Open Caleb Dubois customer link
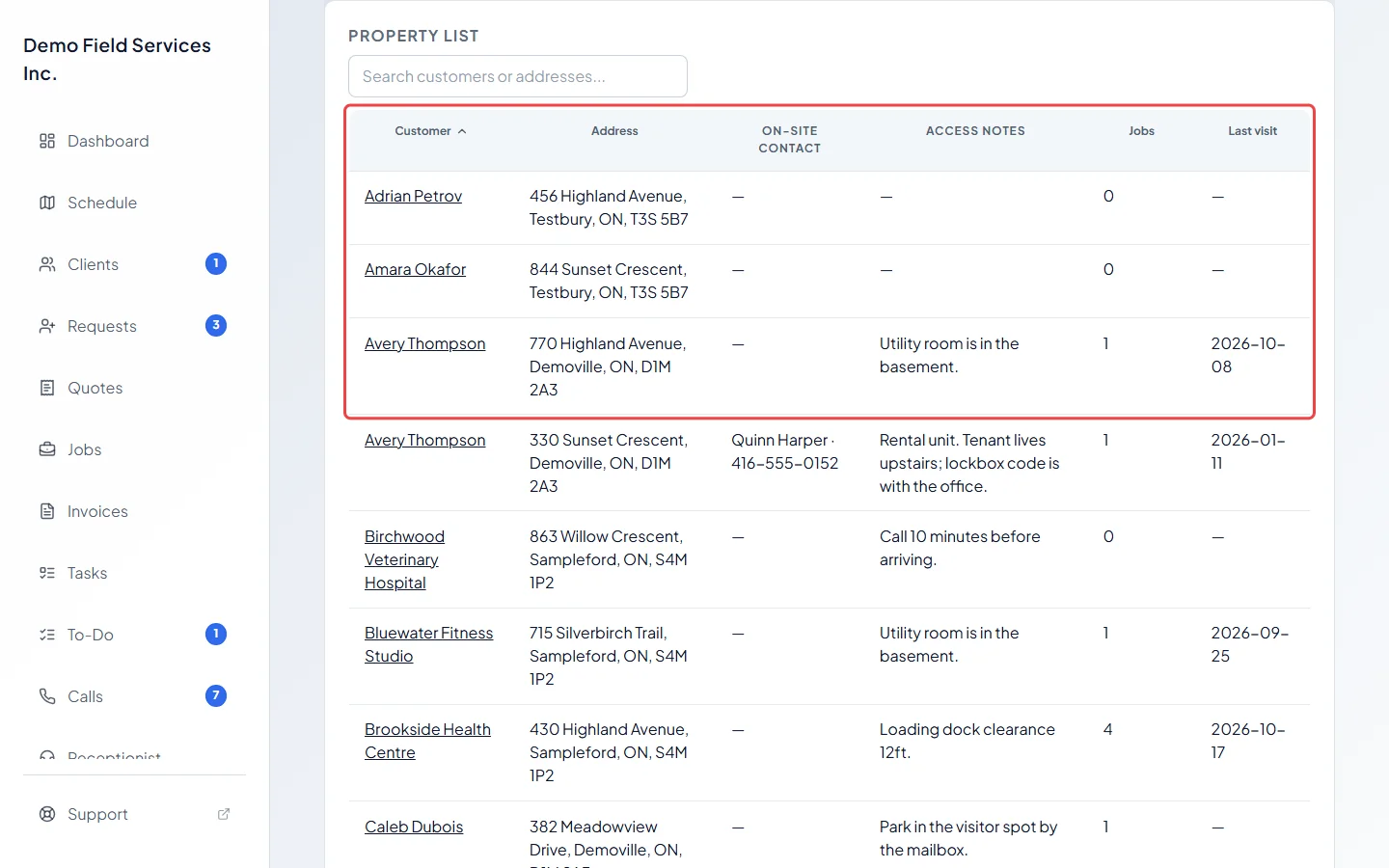The image size is (1389, 868). (414, 827)
